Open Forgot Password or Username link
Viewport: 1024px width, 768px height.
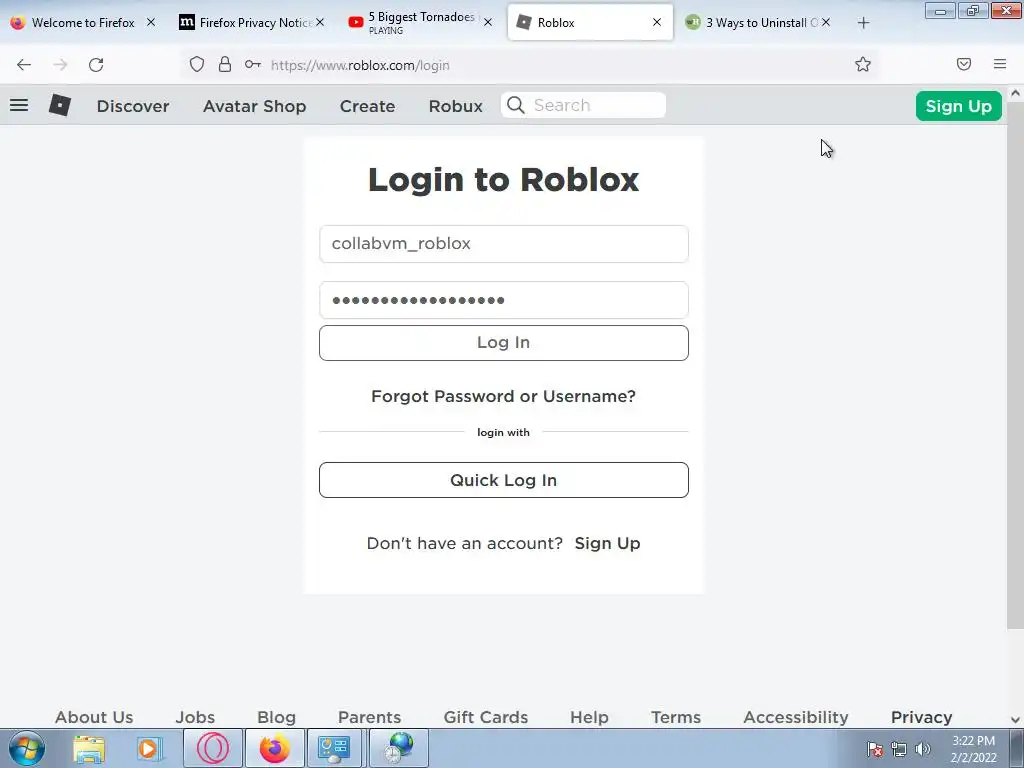click(504, 396)
